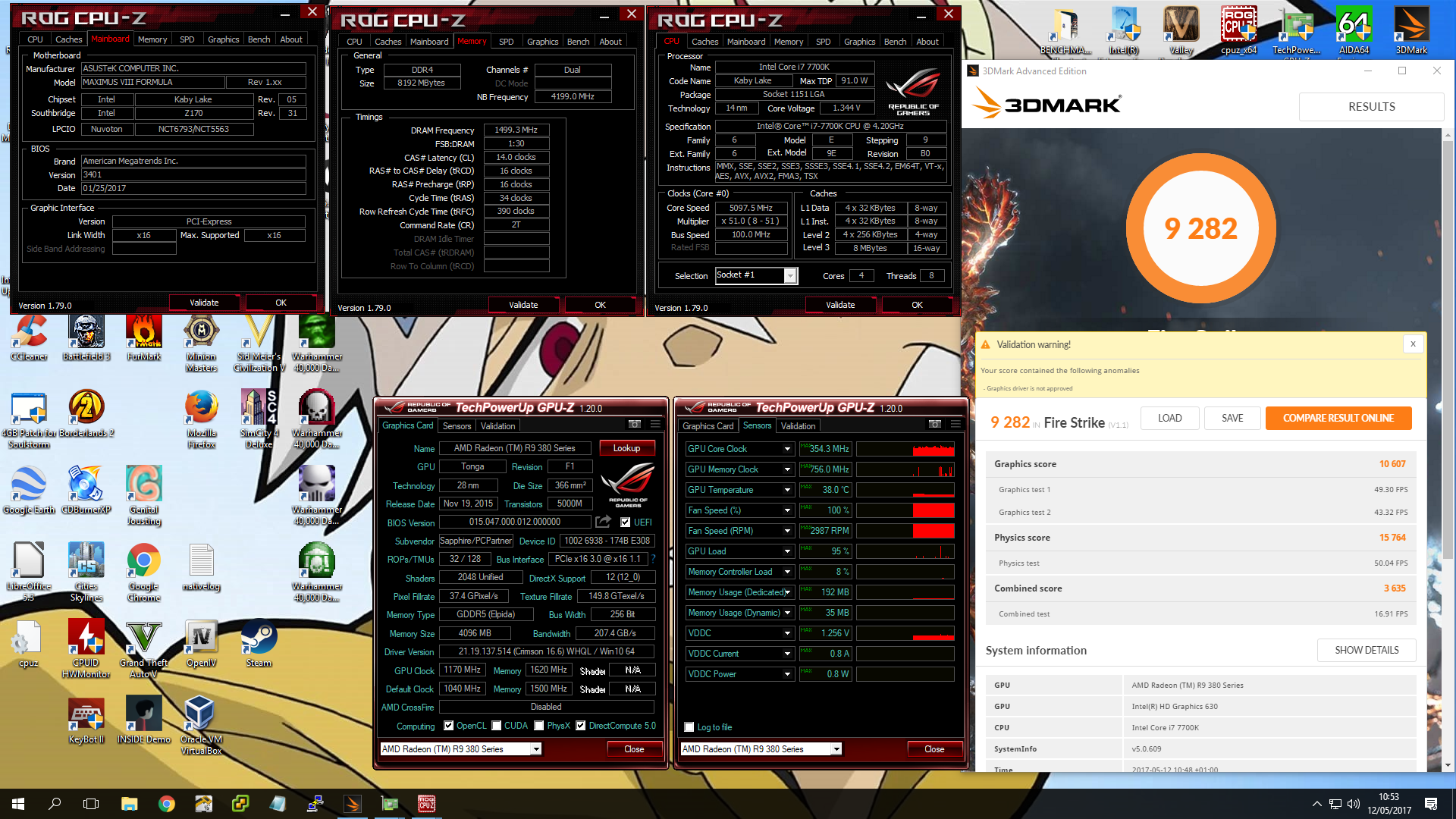This screenshot has width=1456, height=819.
Task: Toggle OpenCL computing checkbox
Action: pos(448,726)
